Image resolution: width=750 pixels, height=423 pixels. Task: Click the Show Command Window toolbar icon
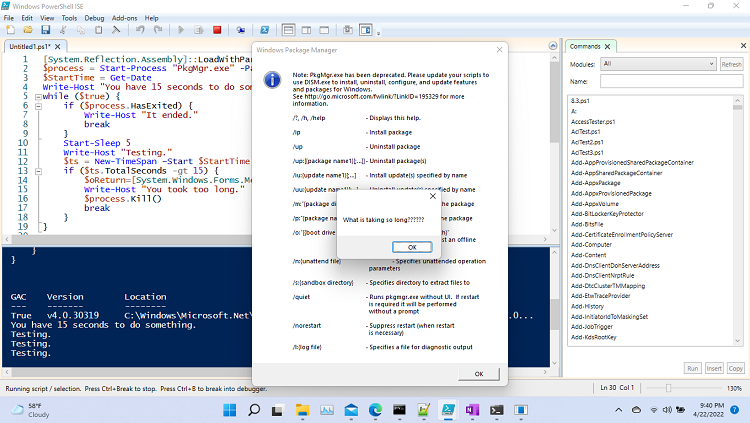348,30
